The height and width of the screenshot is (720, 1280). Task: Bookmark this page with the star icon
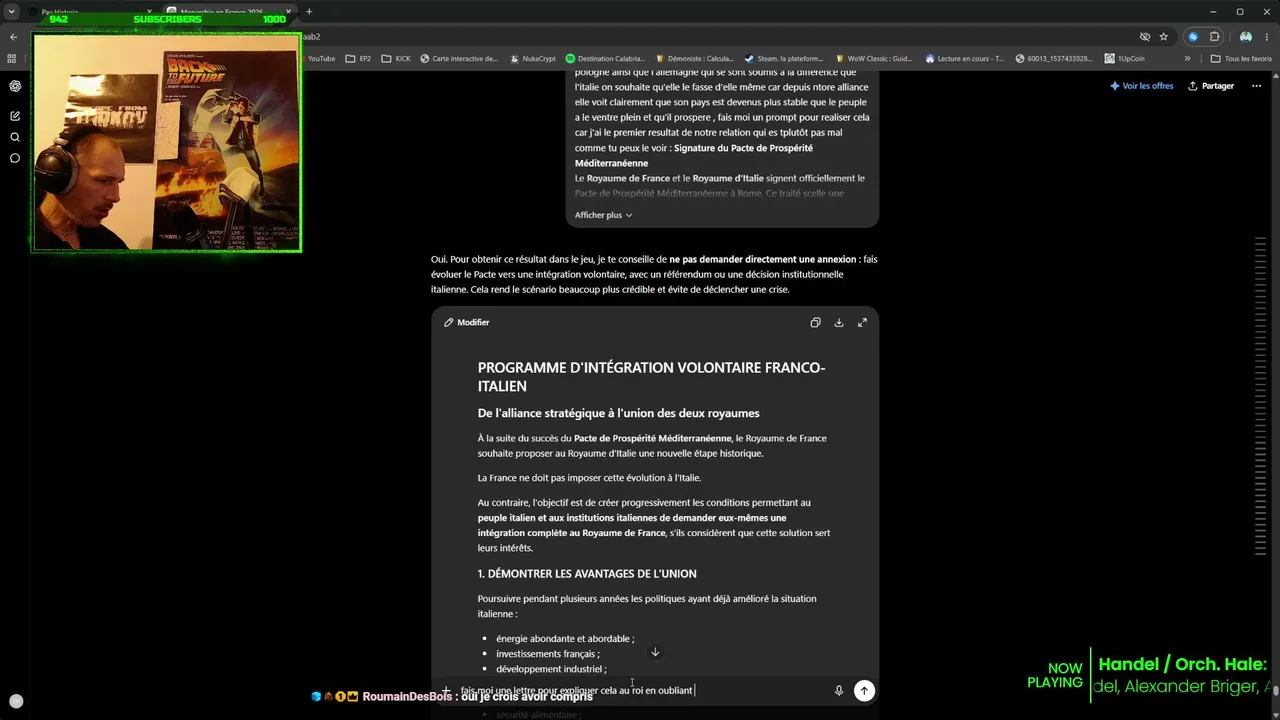pos(1163,37)
